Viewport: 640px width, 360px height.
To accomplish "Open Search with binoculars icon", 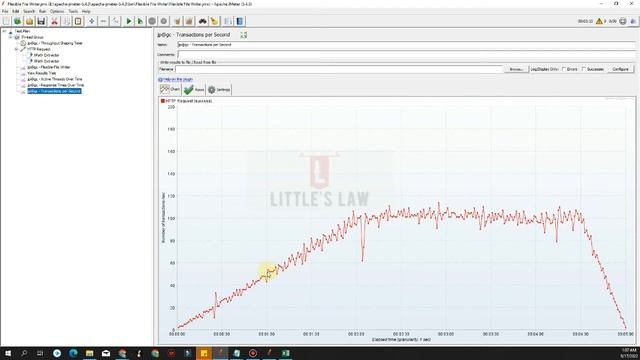I will point(202,21).
